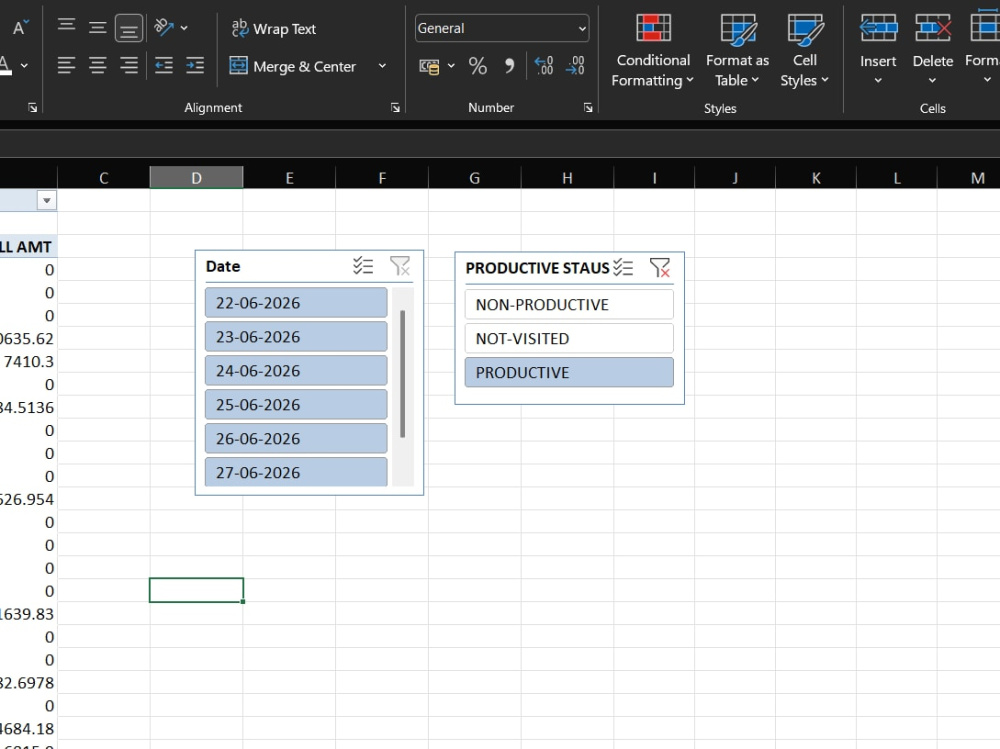Center text horizontally in the cell
Image resolution: width=1000 pixels, height=749 pixels.
coord(98,65)
